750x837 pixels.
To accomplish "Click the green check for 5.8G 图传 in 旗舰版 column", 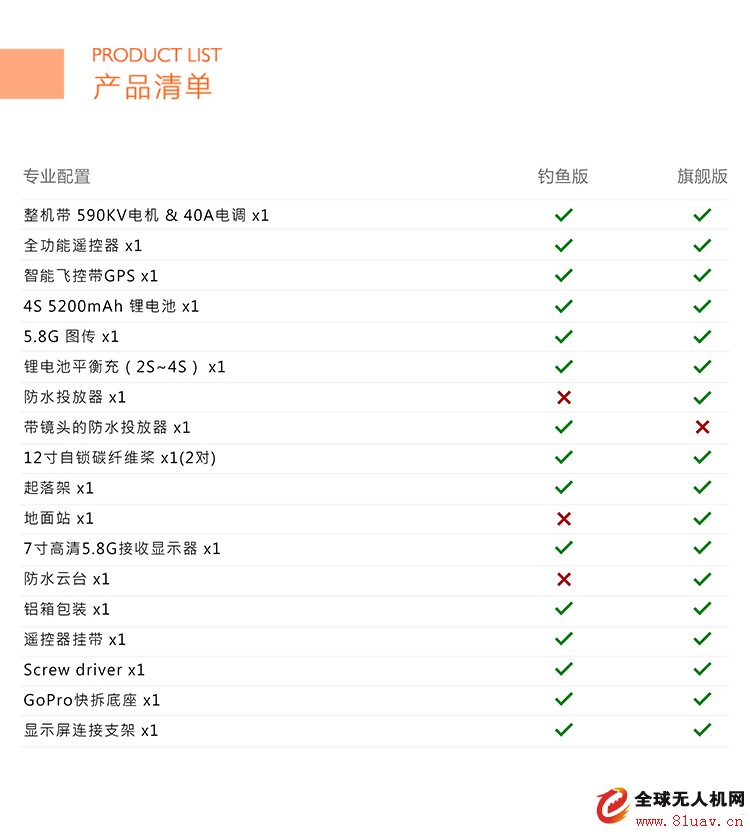I will click(x=702, y=336).
